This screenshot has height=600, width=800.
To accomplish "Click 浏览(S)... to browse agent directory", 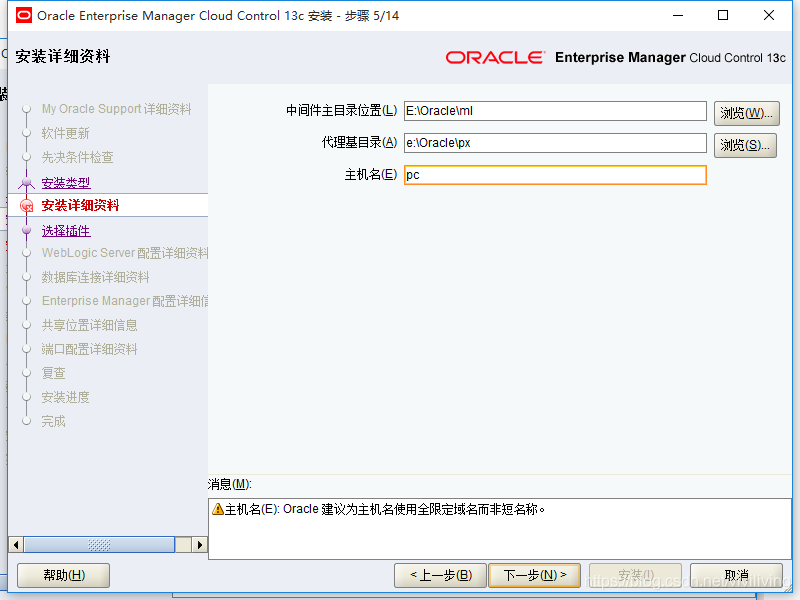I will [745, 145].
